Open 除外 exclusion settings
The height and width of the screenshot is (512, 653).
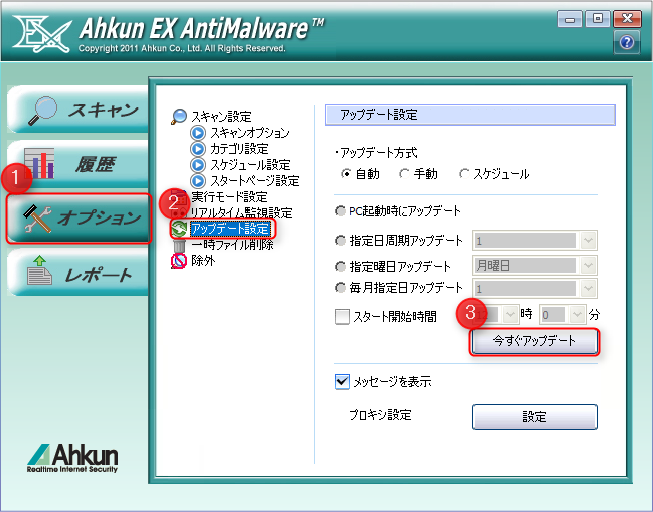click(203, 261)
